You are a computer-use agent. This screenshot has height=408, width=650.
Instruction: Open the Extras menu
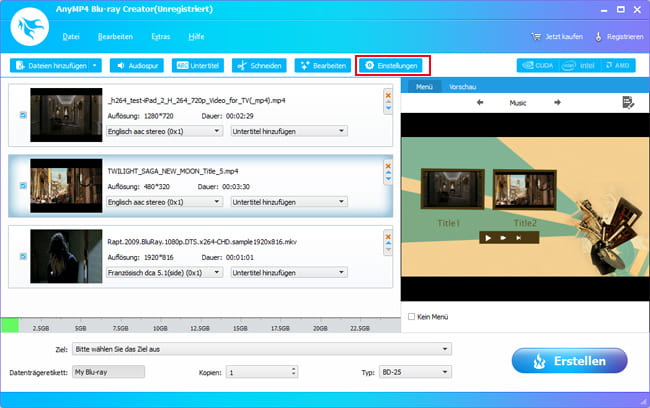[x=161, y=36]
